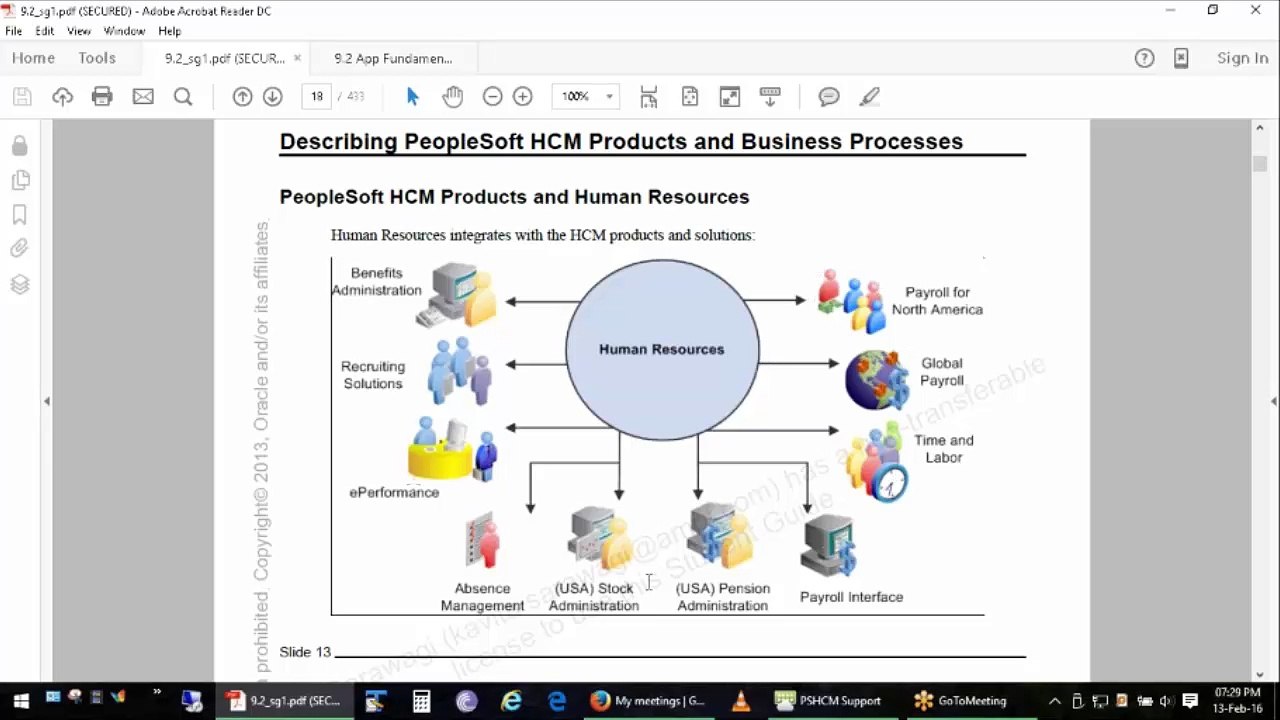This screenshot has width=1280, height=720.
Task: Open VLC media player taskbar icon
Action: point(741,701)
